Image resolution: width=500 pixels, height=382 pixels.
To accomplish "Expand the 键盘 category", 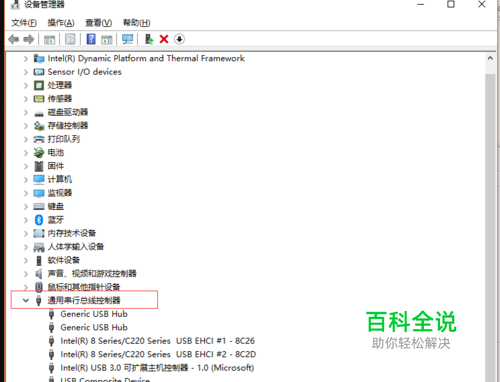I will [26, 206].
